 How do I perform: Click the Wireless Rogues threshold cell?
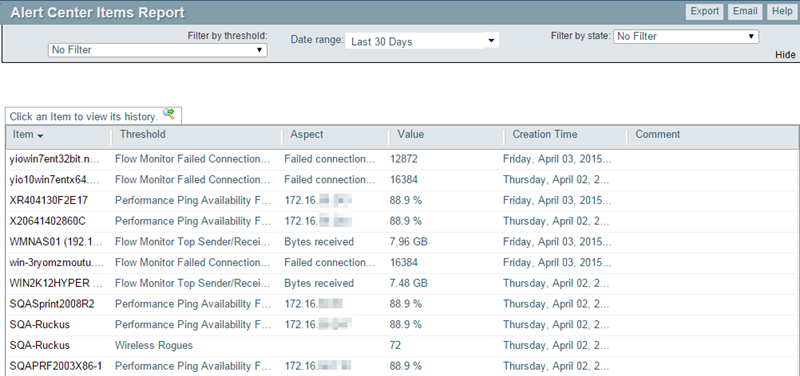[154, 345]
